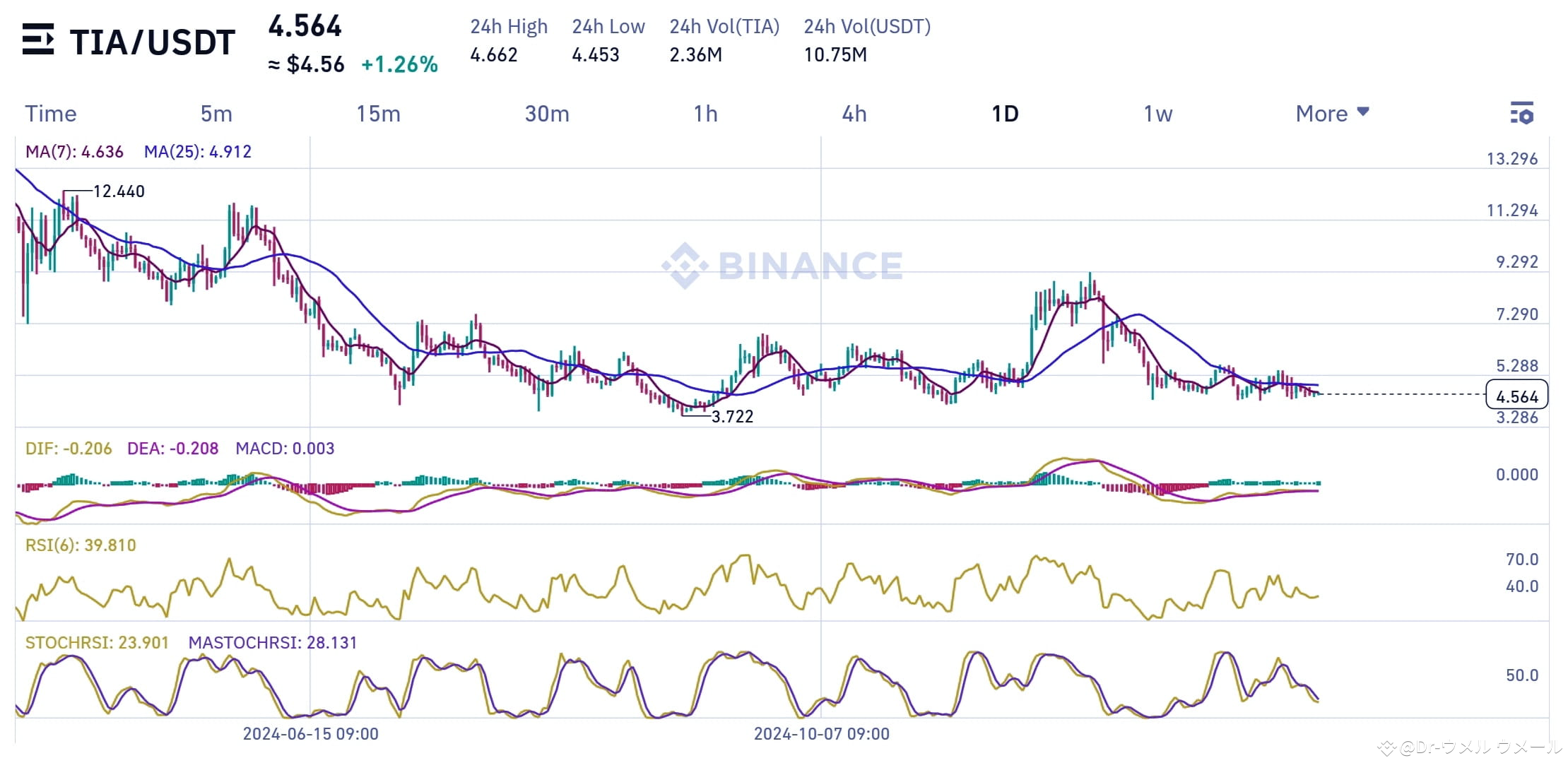
Task: Switch to the 1h timeframe tab
Action: point(705,113)
